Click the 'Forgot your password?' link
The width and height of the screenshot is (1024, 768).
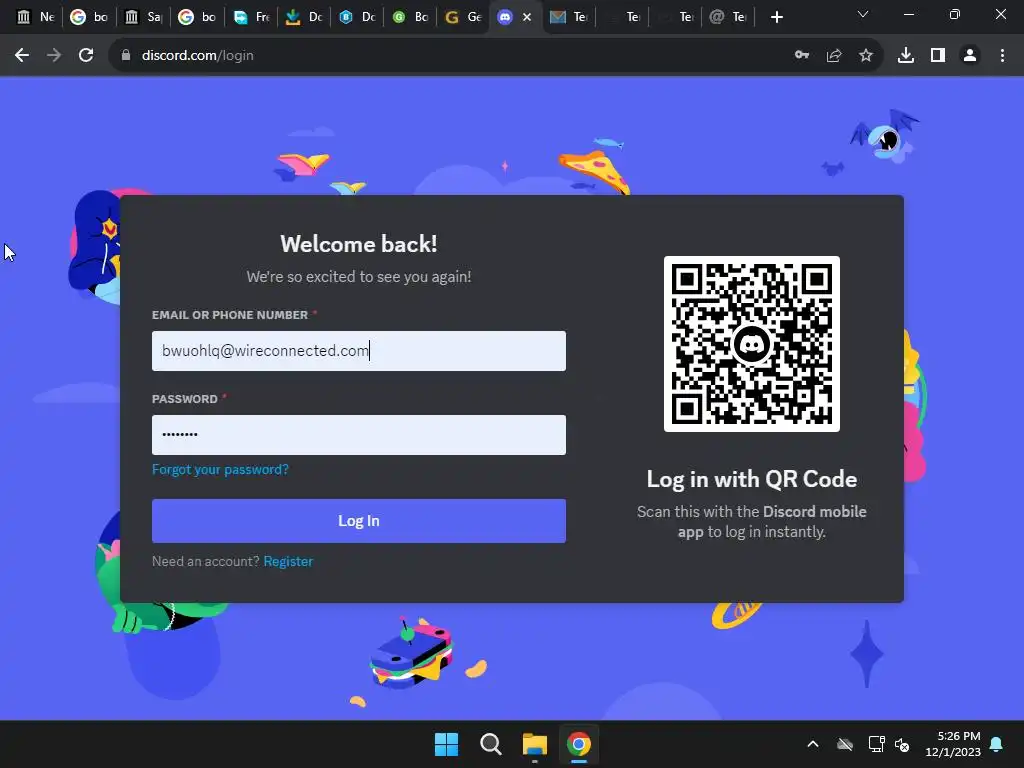click(x=220, y=470)
